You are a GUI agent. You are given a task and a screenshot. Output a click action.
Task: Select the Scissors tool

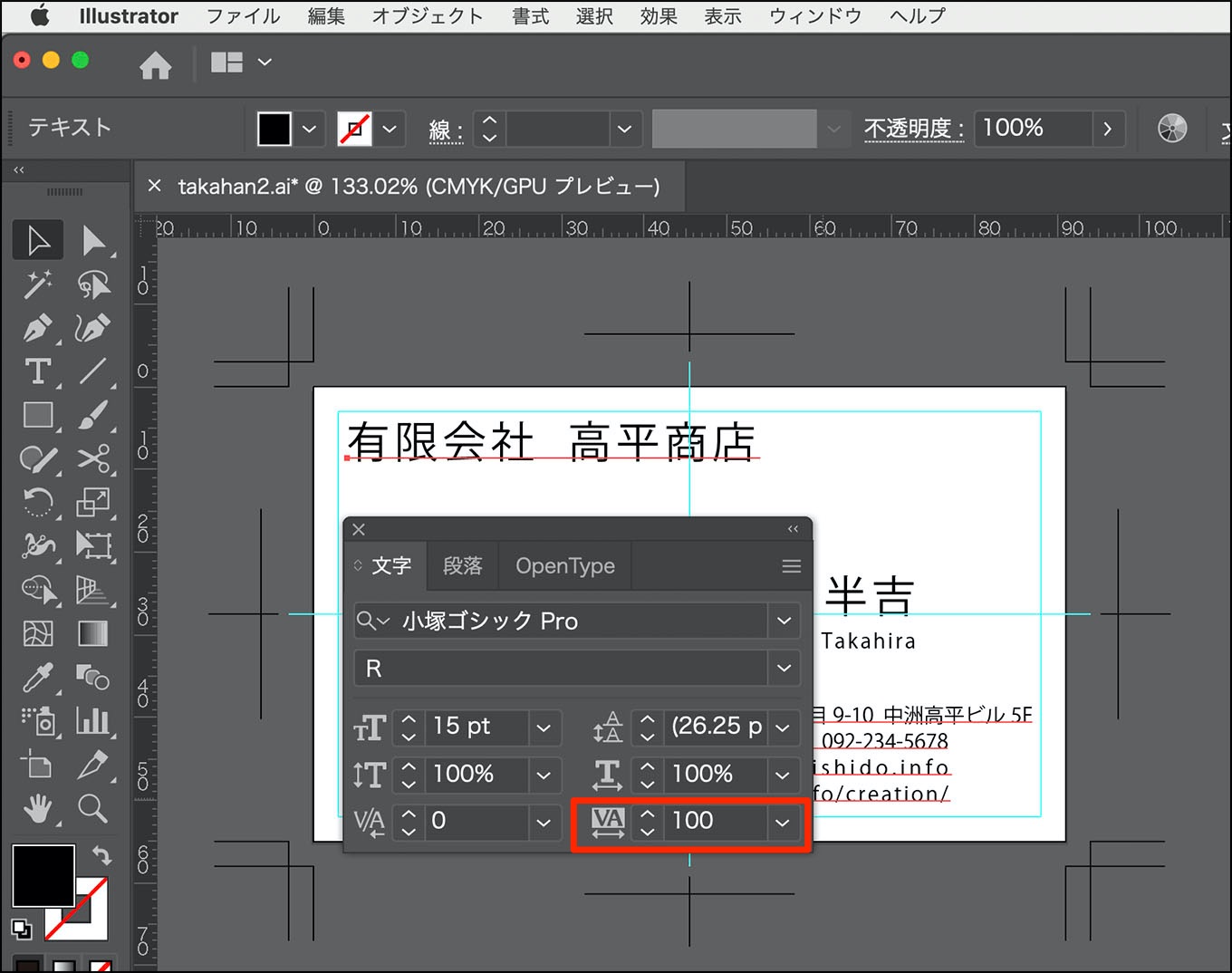(93, 458)
